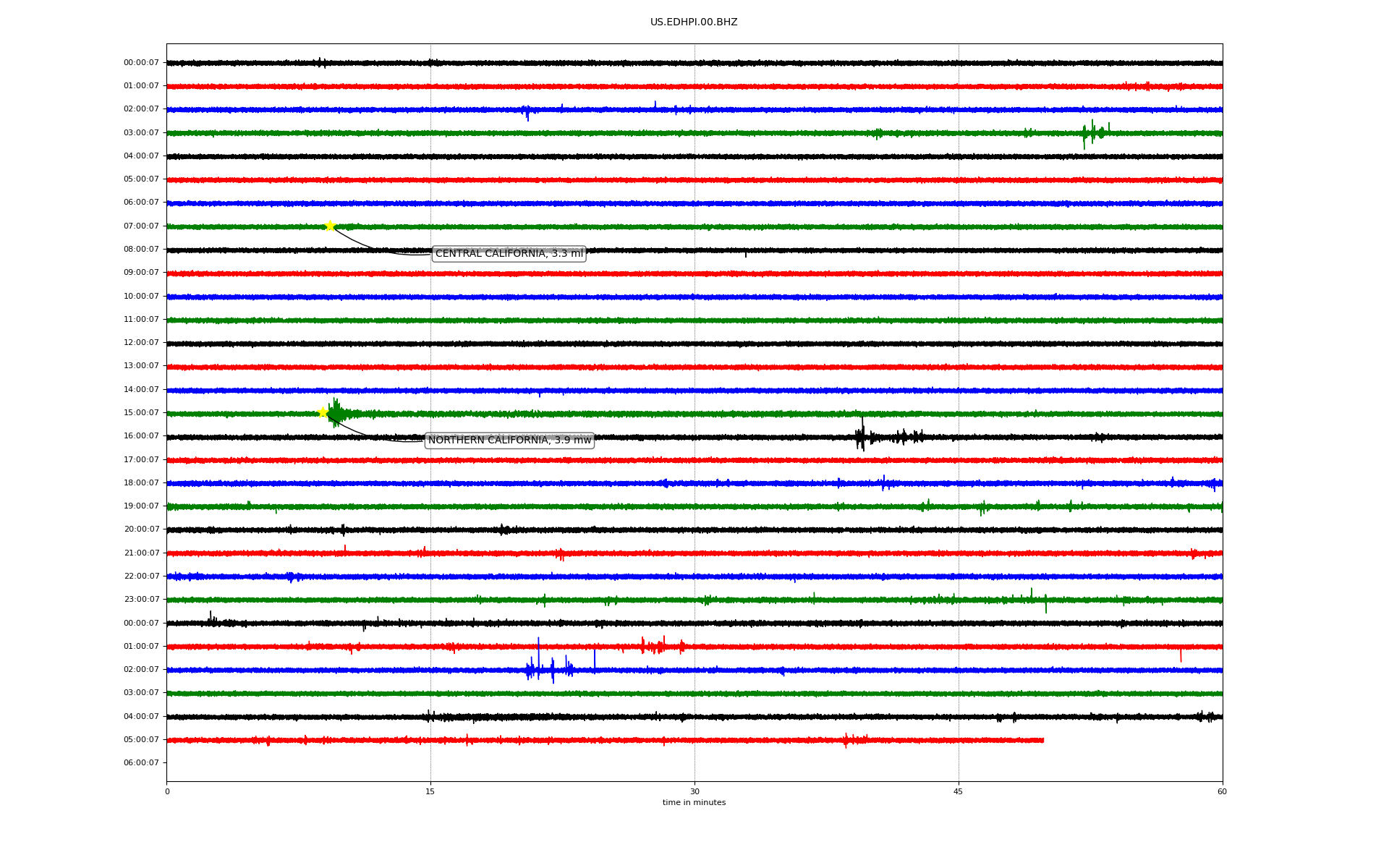The width and height of the screenshot is (1389, 868).
Task: Click the 00:00:07 label at the top
Action: click(141, 63)
